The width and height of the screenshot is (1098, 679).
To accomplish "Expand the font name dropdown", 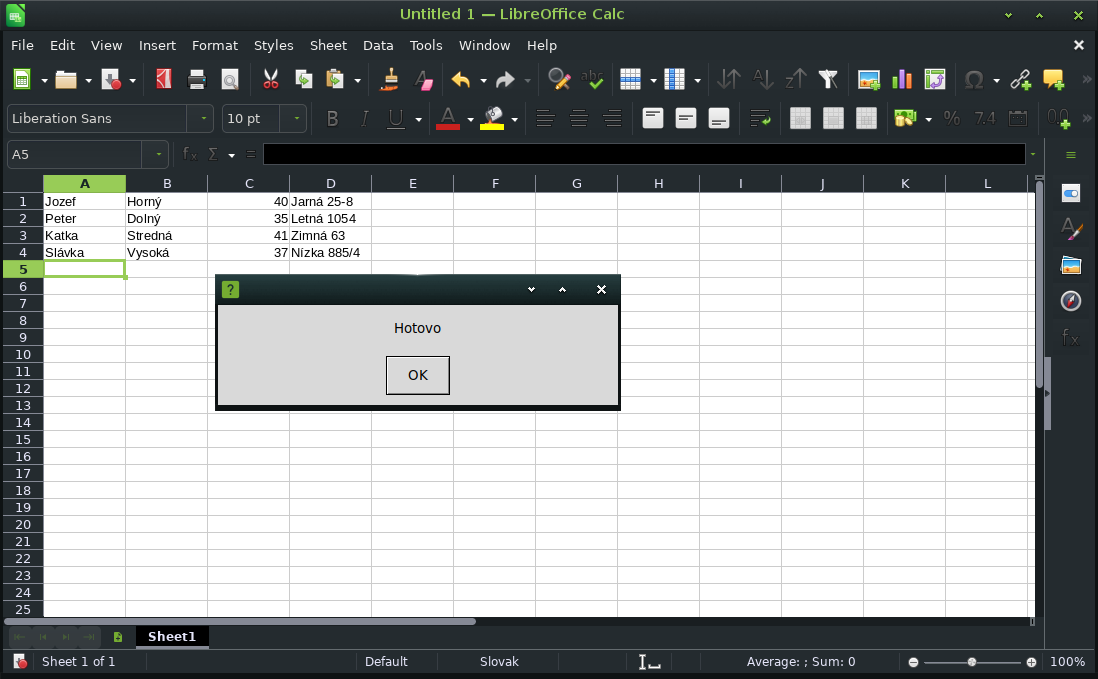I will 205,119.
